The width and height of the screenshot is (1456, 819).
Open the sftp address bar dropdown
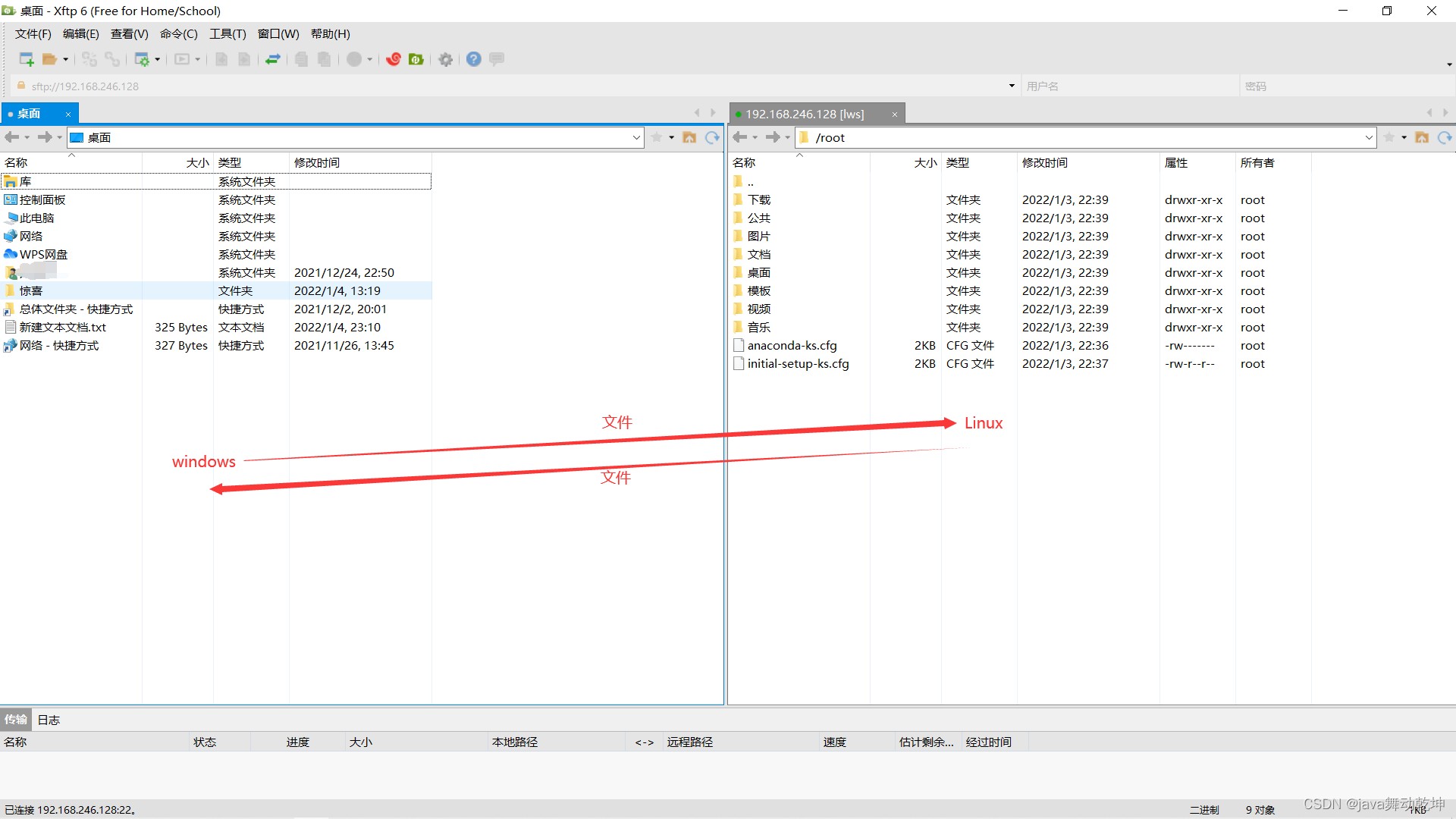1012,86
